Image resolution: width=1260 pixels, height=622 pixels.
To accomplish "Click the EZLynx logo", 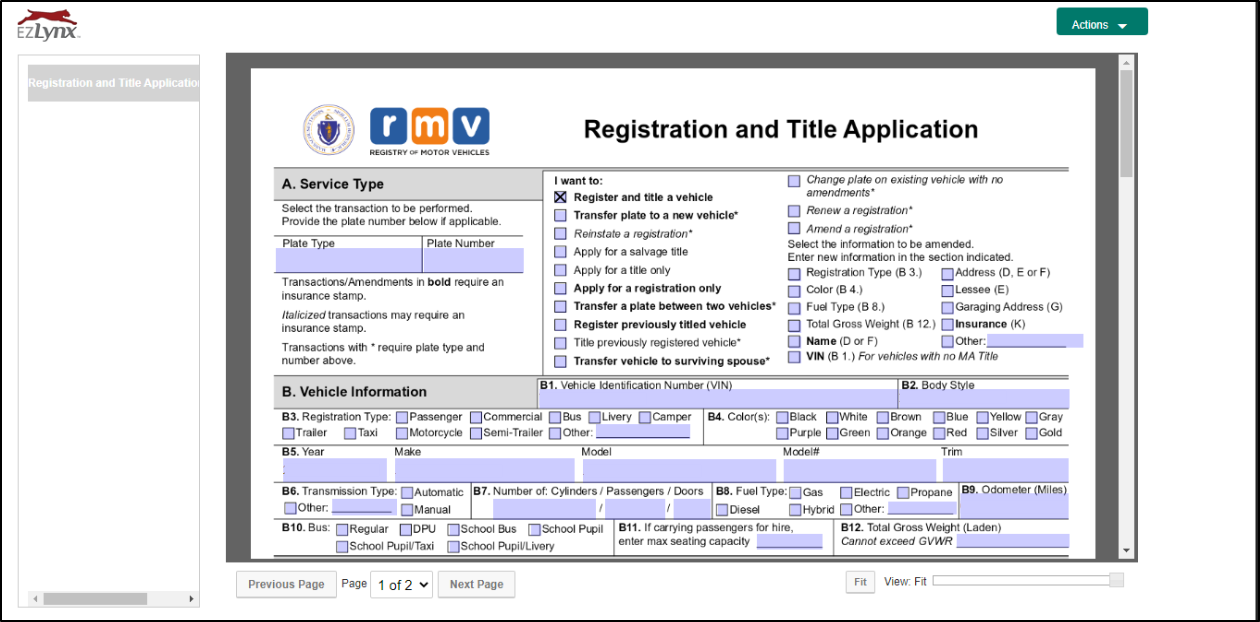I will pos(48,24).
